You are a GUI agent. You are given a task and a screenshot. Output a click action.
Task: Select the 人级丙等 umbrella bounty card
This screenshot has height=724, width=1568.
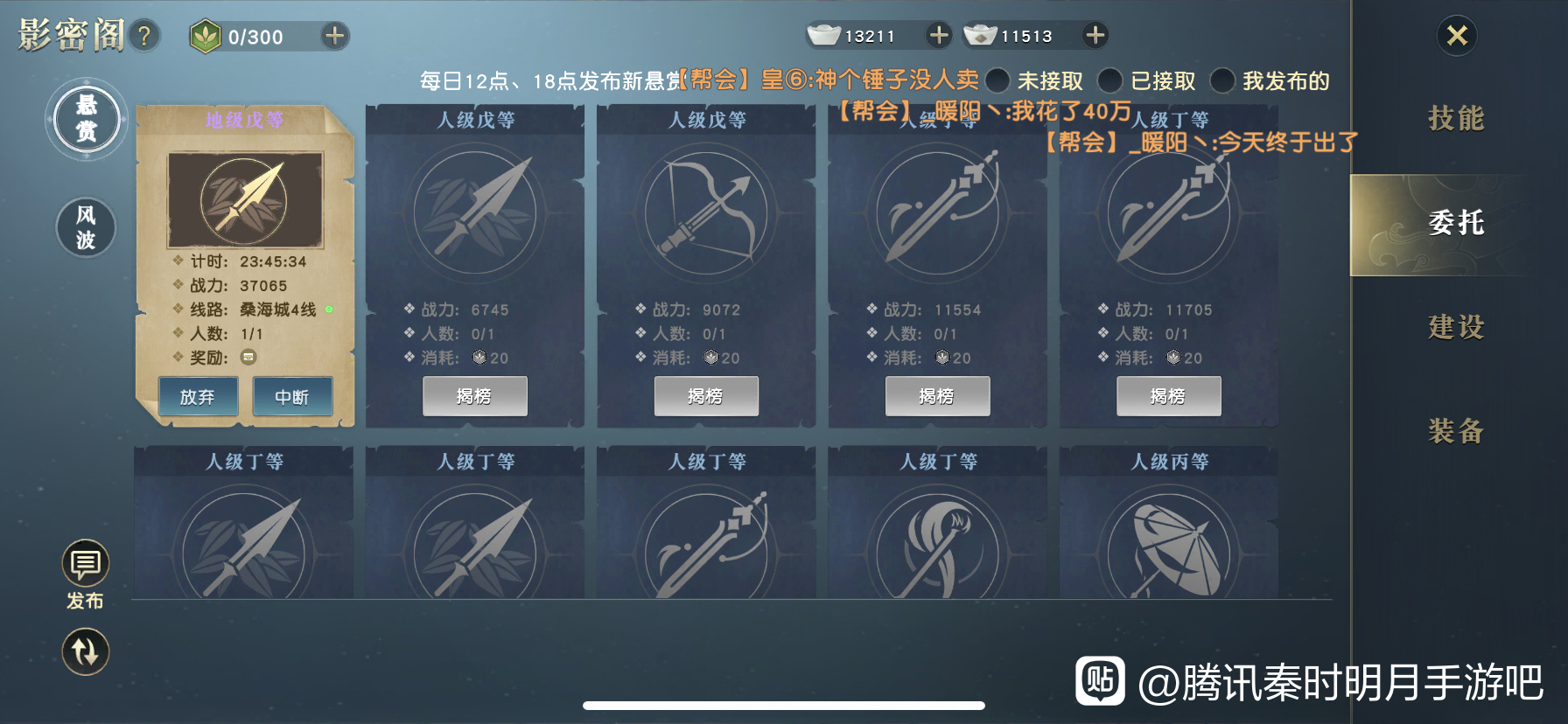[1169, 523]
